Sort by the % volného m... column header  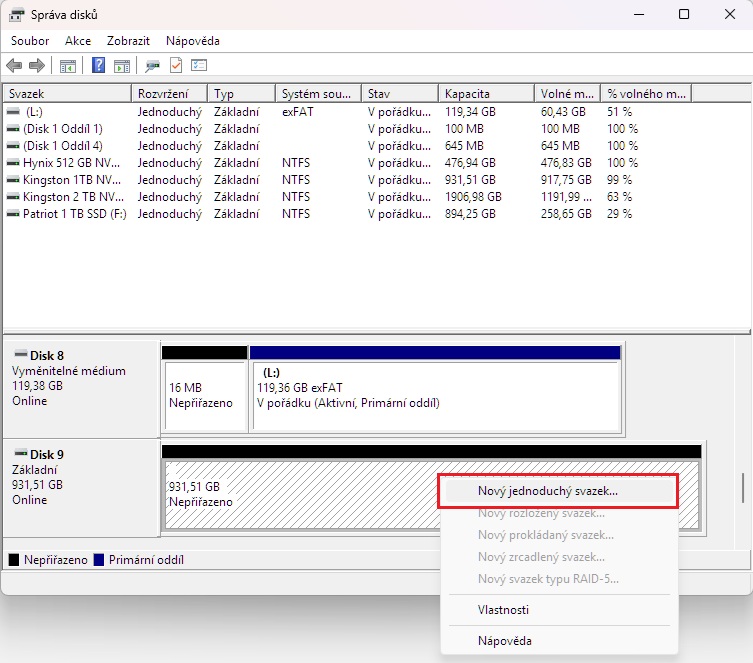click(x=646, y=94)
